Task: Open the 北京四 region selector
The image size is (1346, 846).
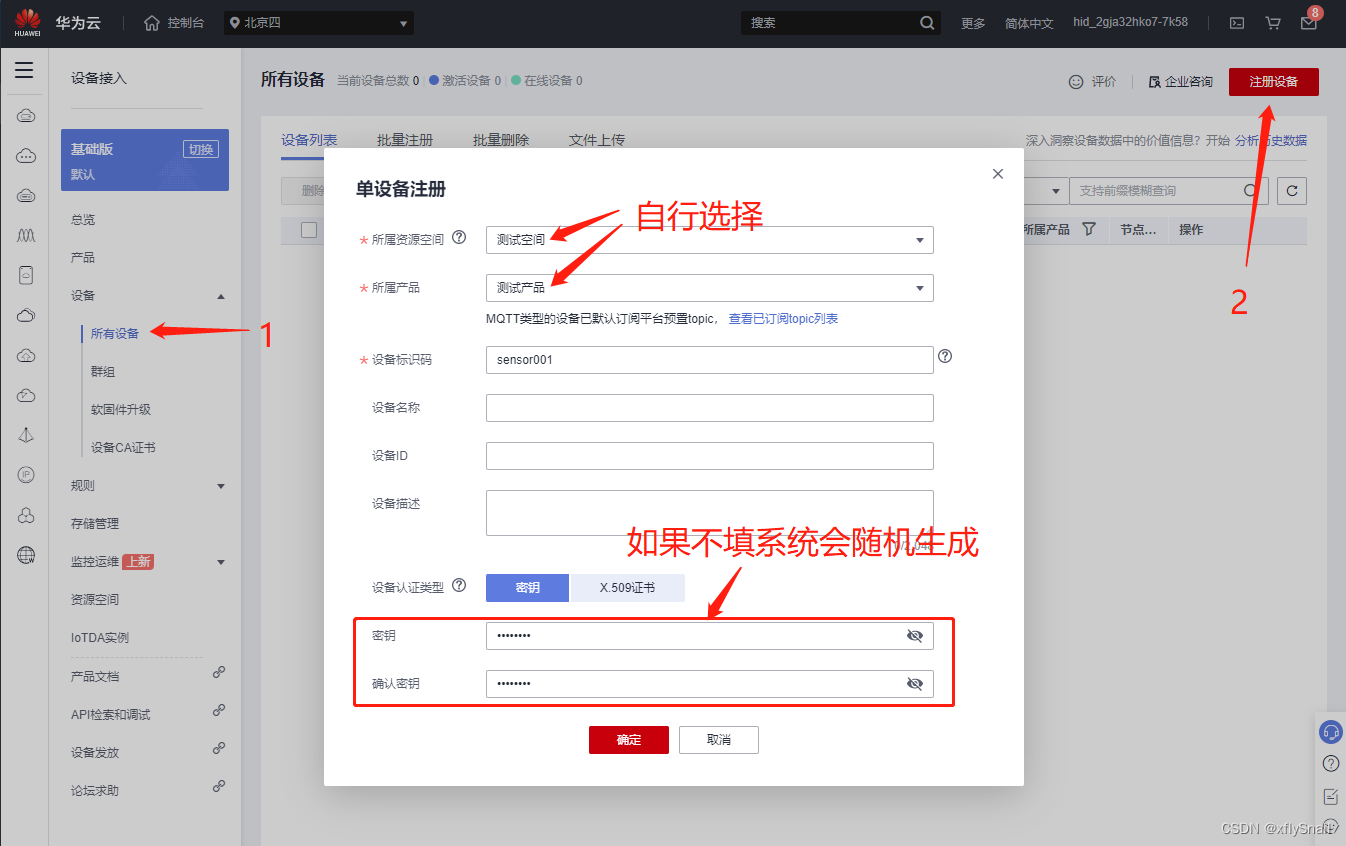Action: click(319, 23)
